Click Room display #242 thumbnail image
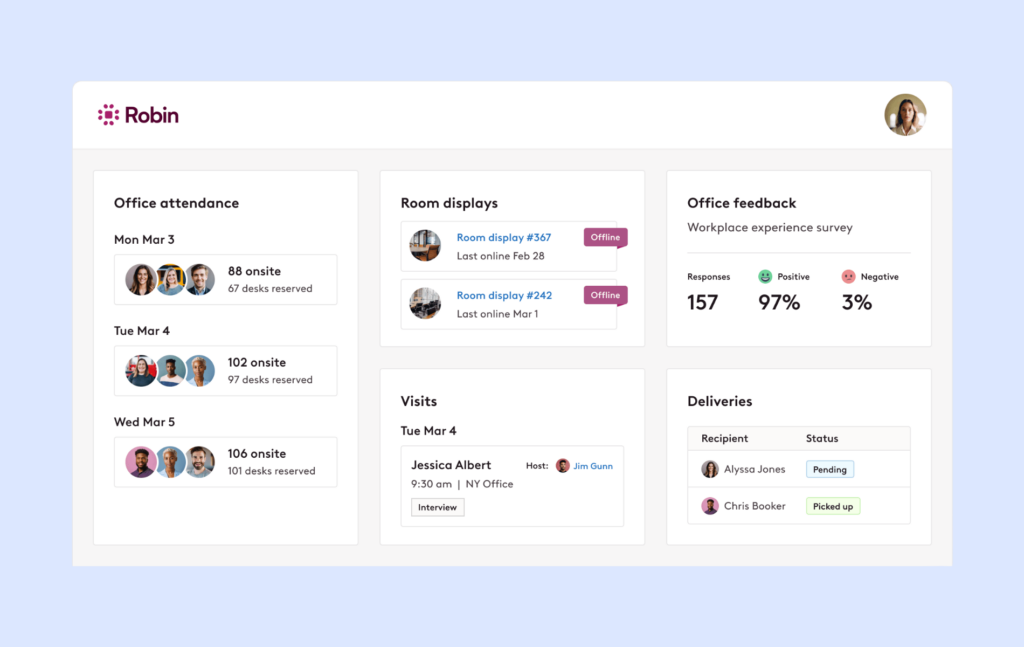Viewport: 1024px width, 647px height. tap(425, 304)
